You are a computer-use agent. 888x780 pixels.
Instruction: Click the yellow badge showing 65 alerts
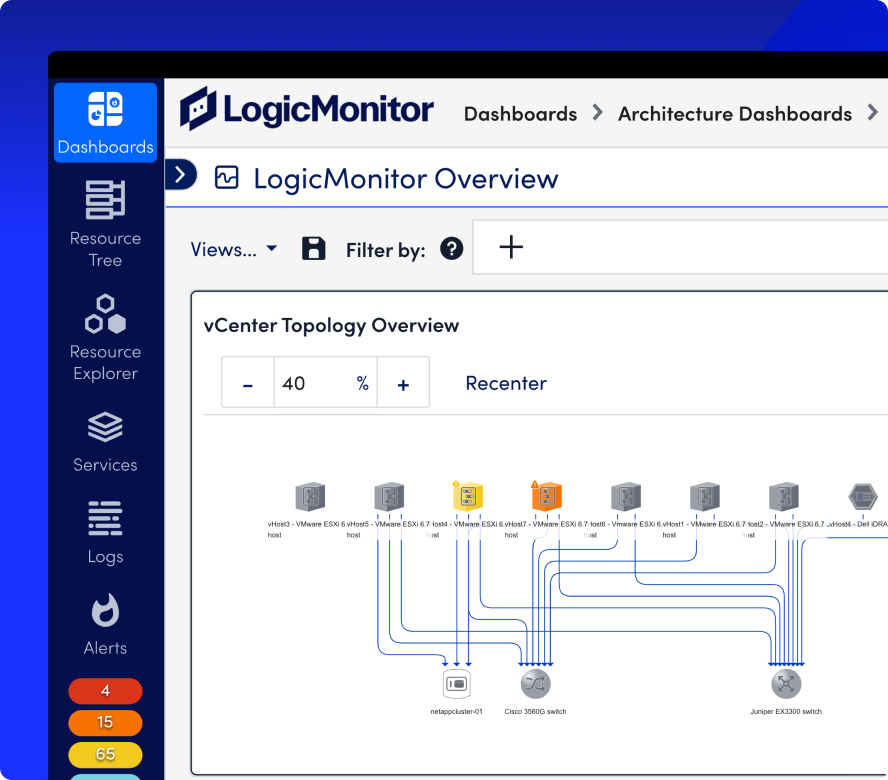pyautogui.click(x=105, y=754)
